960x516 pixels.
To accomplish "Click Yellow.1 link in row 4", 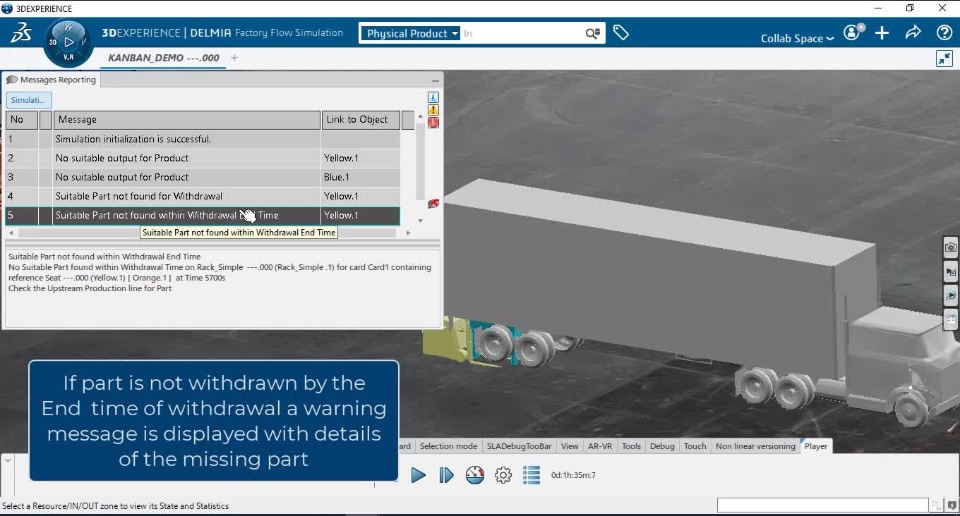I will (x=341, y=196).
